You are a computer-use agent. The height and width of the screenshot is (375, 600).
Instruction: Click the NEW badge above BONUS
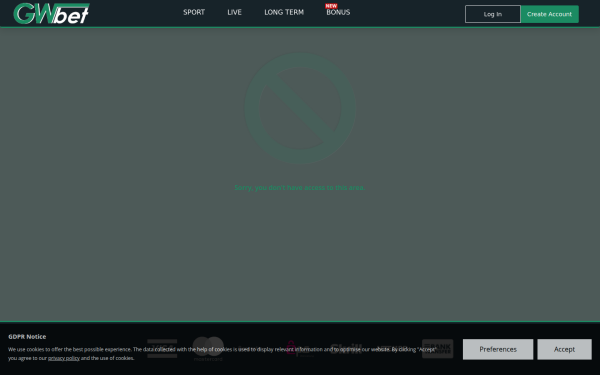point(331,6)
